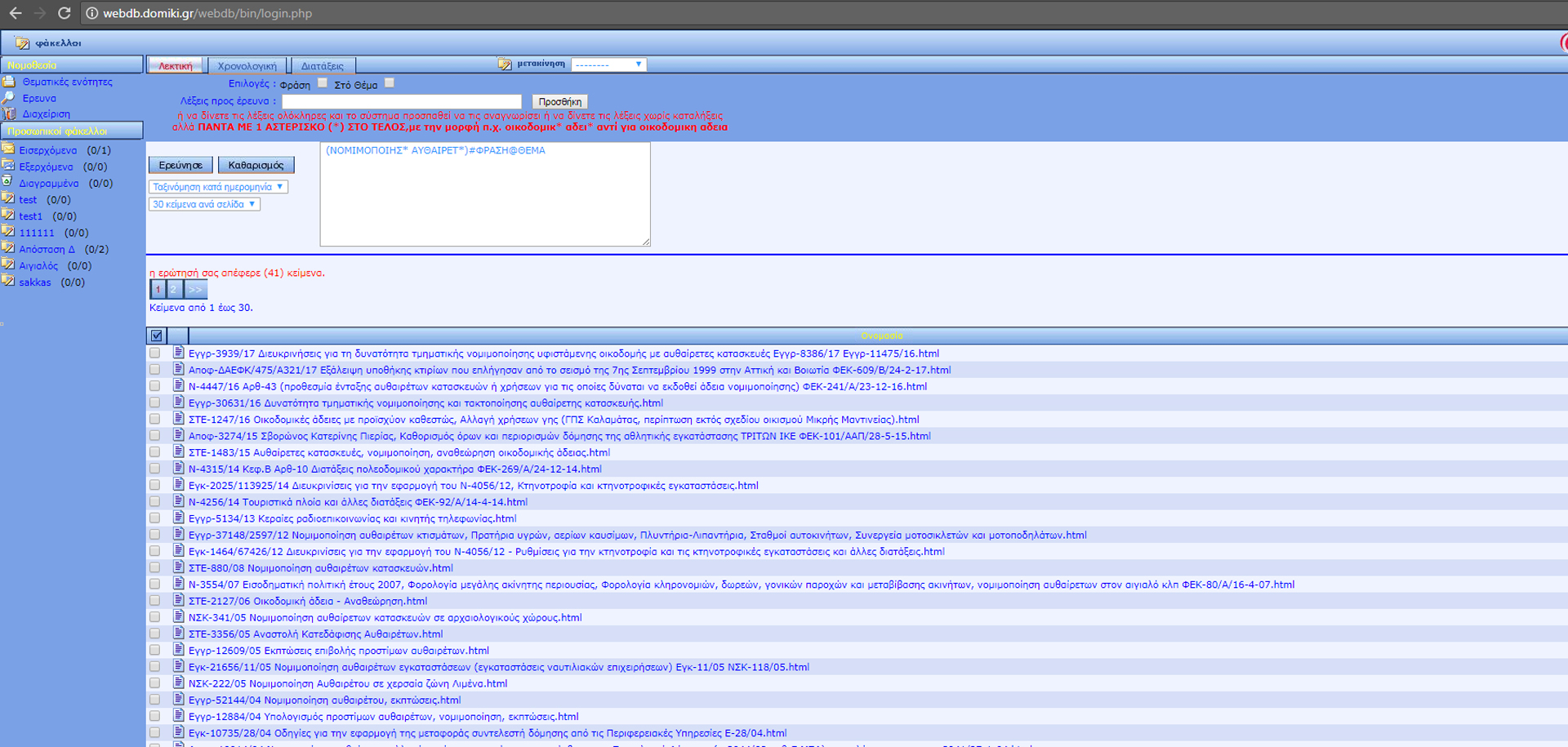Click the test1 folder icon
The image size is (1568, 747).
point(8,216)
